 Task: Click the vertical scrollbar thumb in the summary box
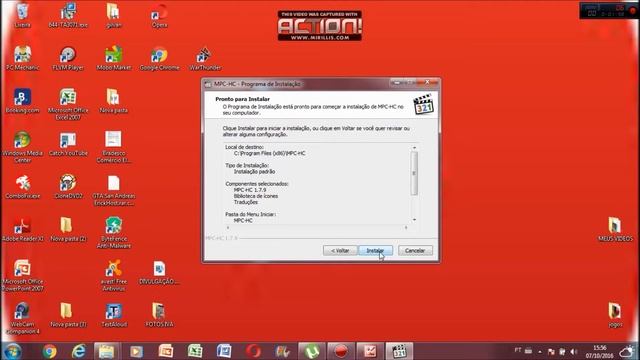pos(414,173)
